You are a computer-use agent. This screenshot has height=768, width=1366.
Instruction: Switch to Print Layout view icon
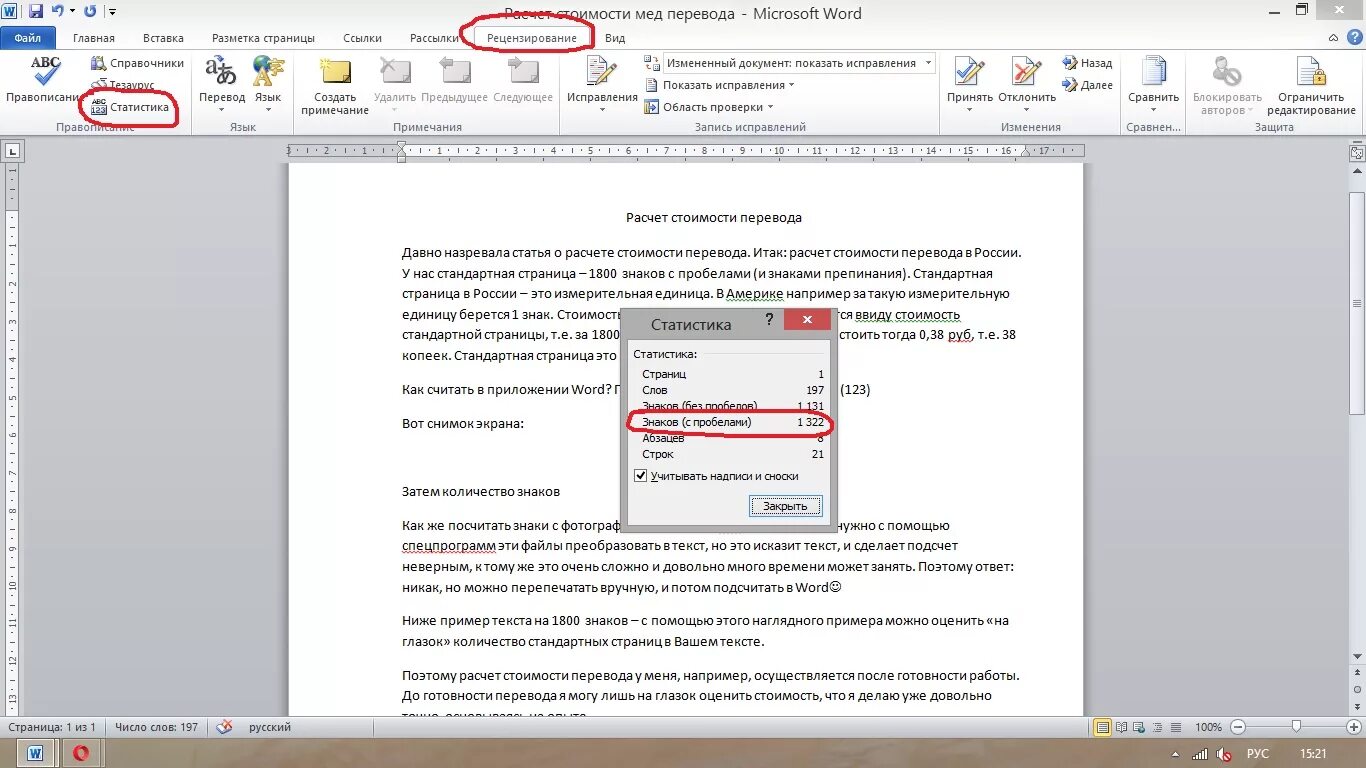click(1102, 727)
